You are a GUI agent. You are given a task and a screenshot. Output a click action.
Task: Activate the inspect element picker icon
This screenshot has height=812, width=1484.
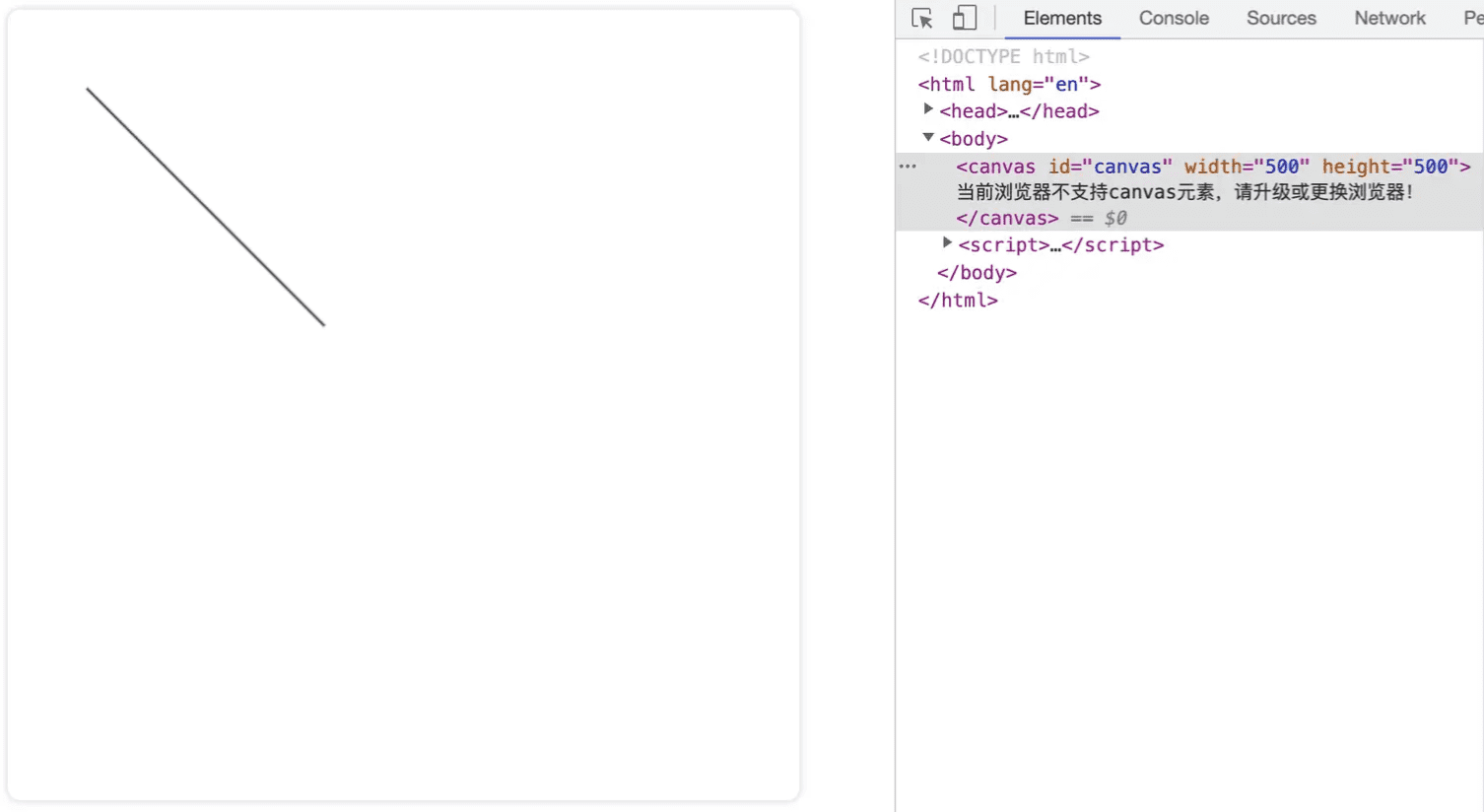click(922, 19)
